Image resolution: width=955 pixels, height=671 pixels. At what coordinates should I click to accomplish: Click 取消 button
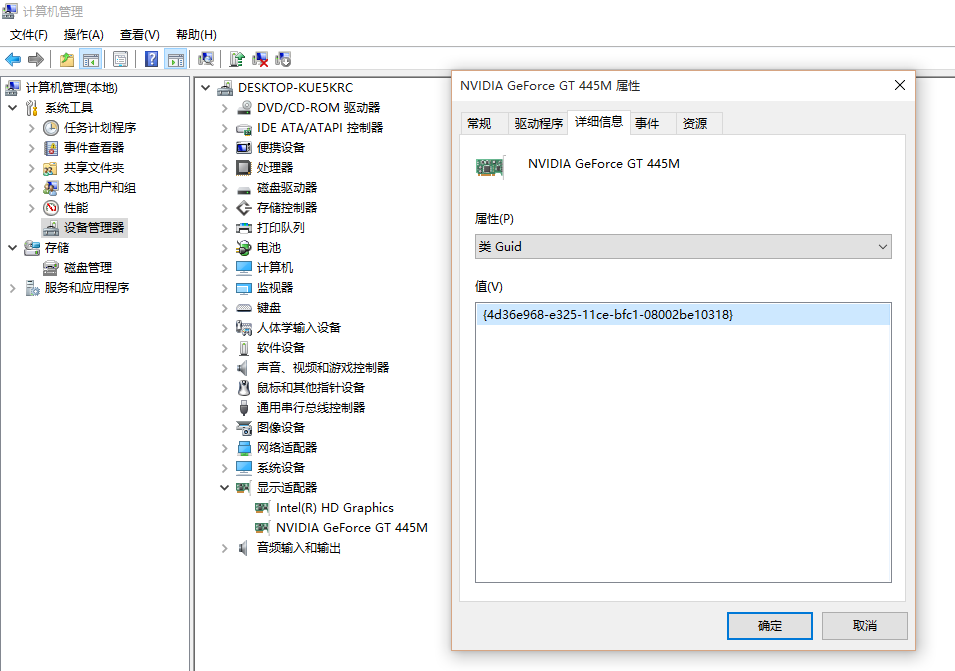864,625
